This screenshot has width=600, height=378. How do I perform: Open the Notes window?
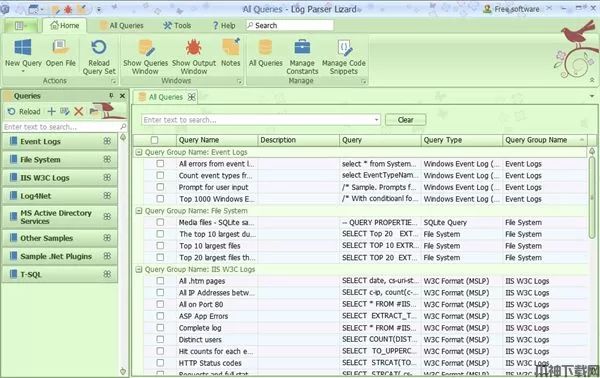click(231, 53)
